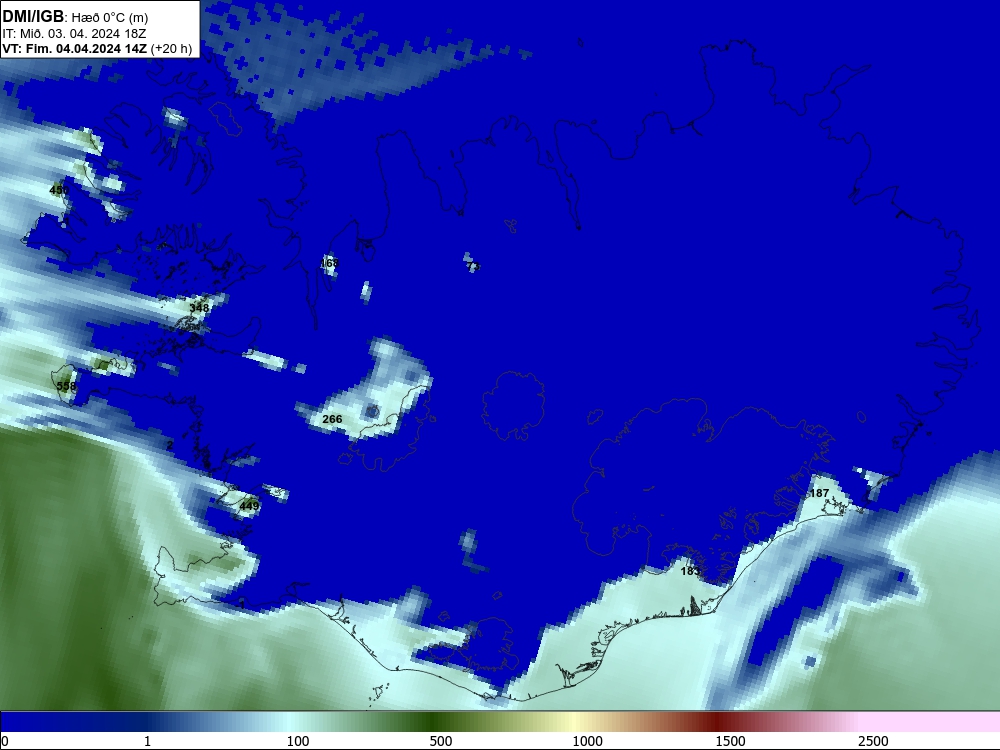Screen dimensions: 1000x750
Task: Click the 'VT: Fim. 04.04.2024 14Z' valid time
Action: [x=75, y=48]
